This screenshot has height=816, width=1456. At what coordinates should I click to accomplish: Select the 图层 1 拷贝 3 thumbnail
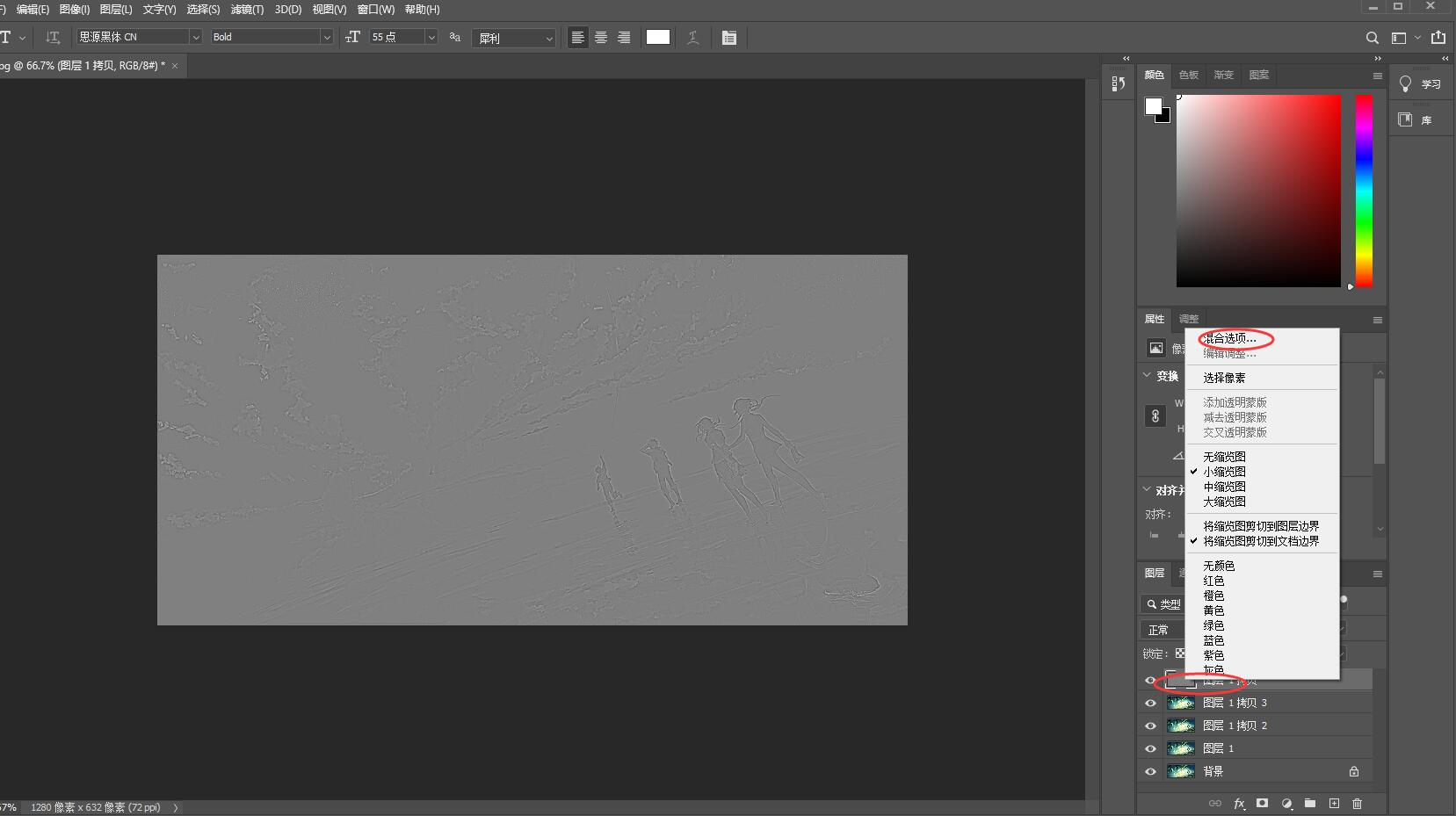[x=1180, y=703]
